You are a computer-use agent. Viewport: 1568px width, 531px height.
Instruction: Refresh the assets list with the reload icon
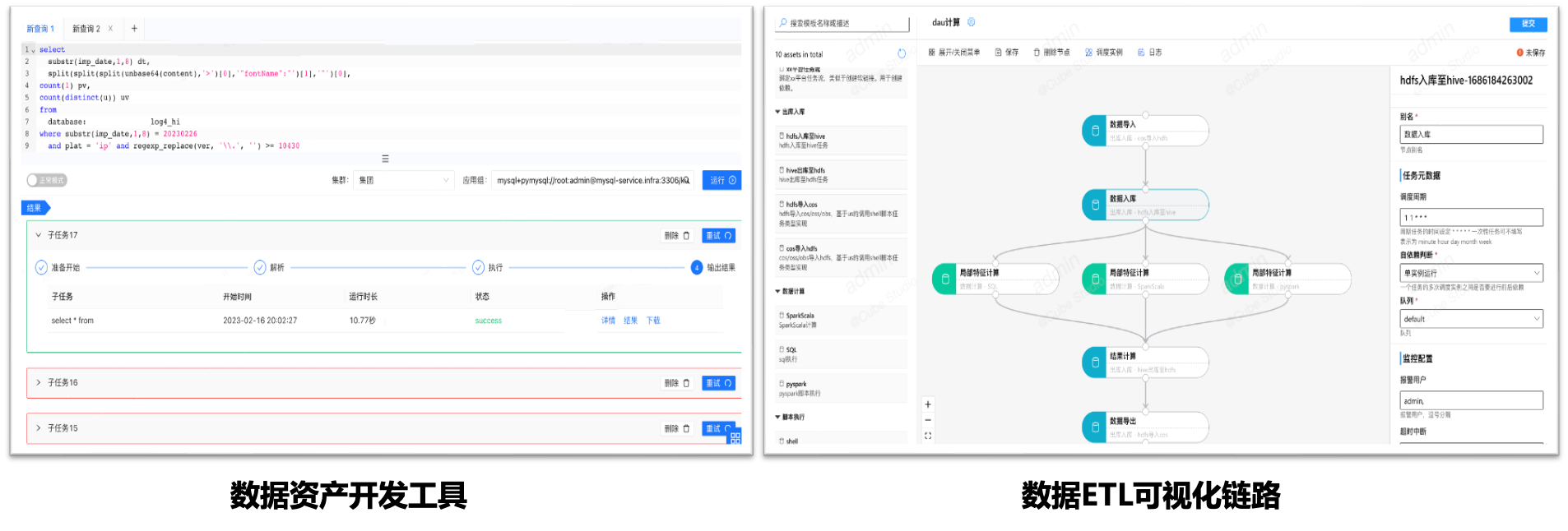point(902,54)
